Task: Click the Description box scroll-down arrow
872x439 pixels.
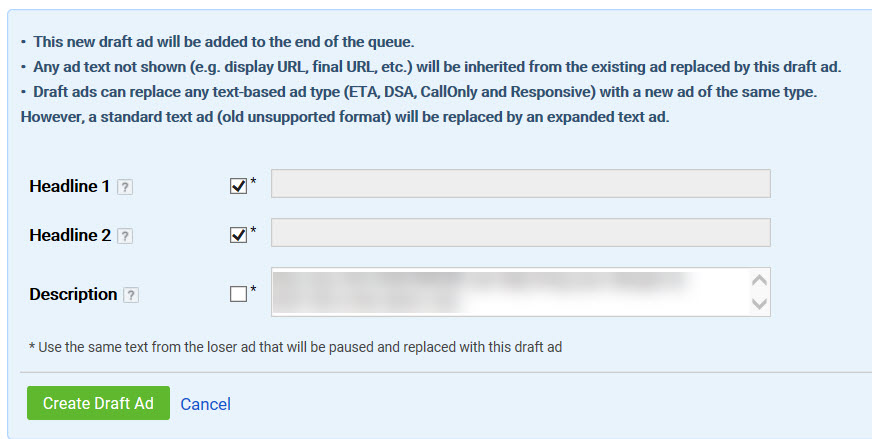Action: pyautogui.click(x=759, y=304)
